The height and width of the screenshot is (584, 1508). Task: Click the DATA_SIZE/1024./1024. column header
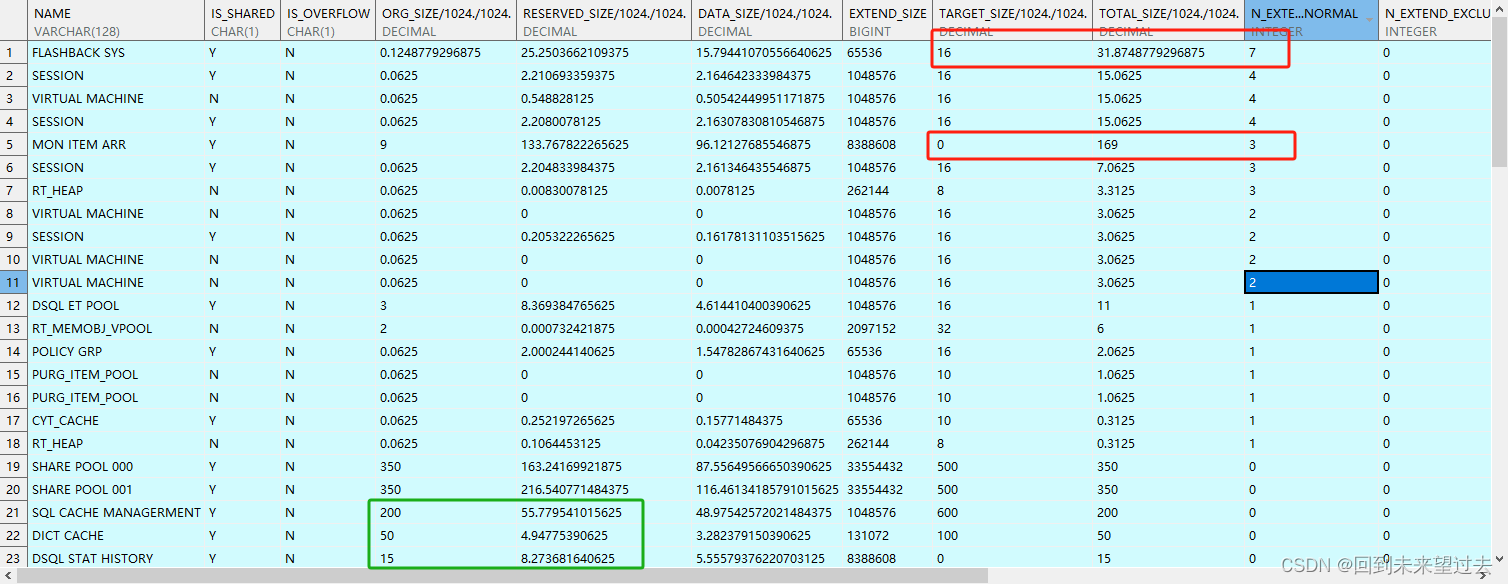point(767,22)
